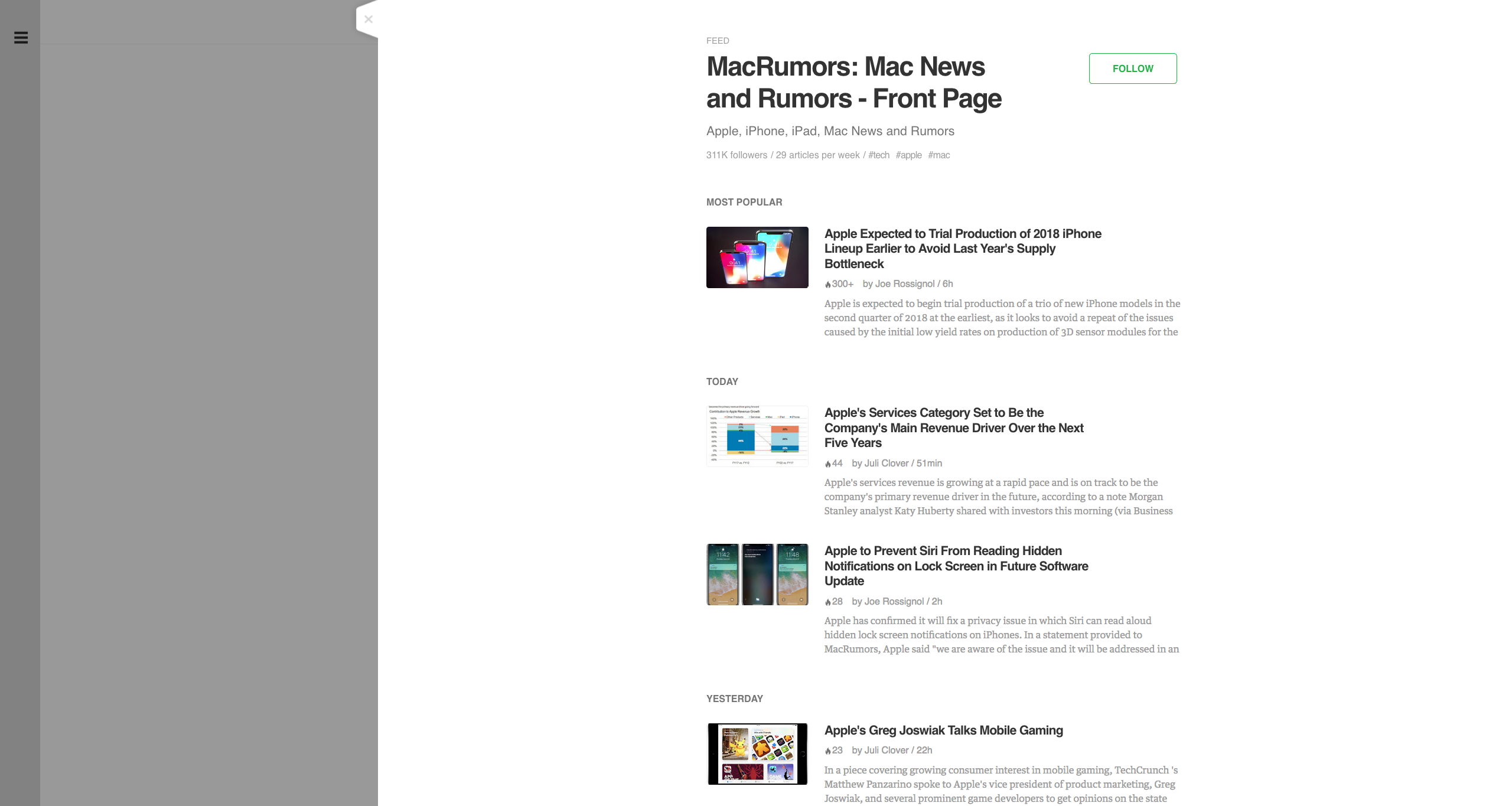Open Greg Joswiak Mobile Gaming article

(943, 730)
